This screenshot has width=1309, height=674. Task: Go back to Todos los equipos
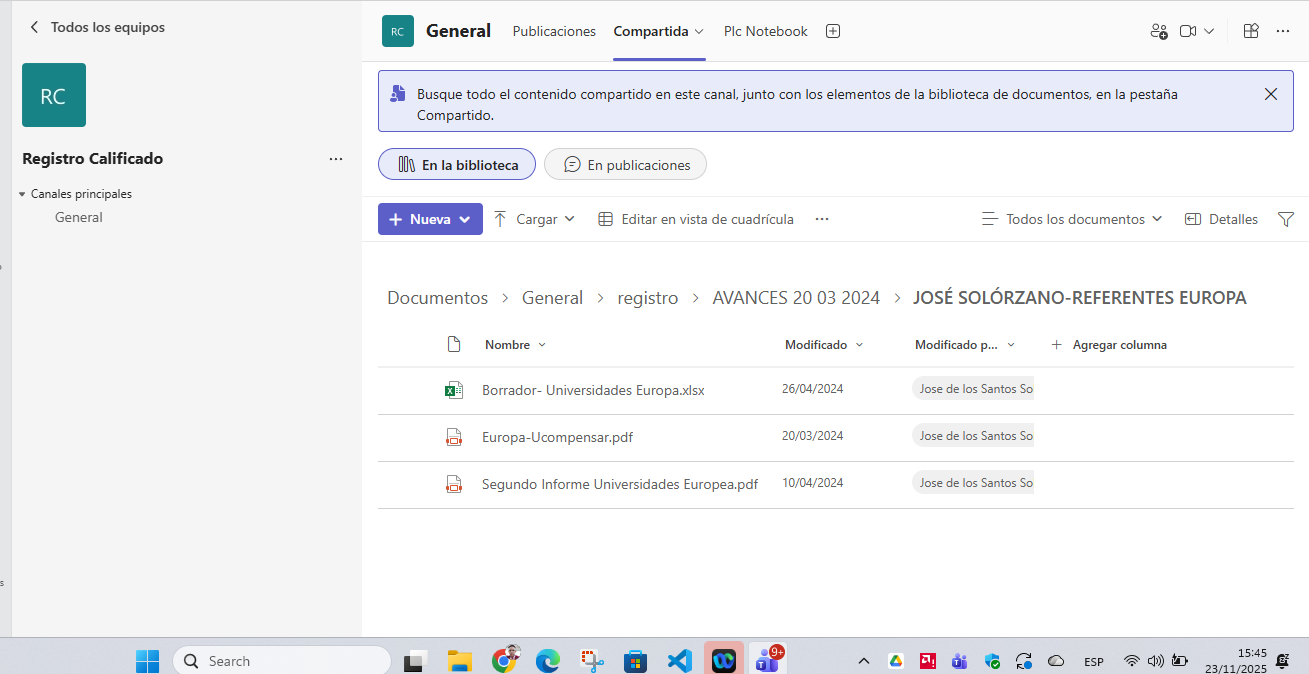point(97,27)
